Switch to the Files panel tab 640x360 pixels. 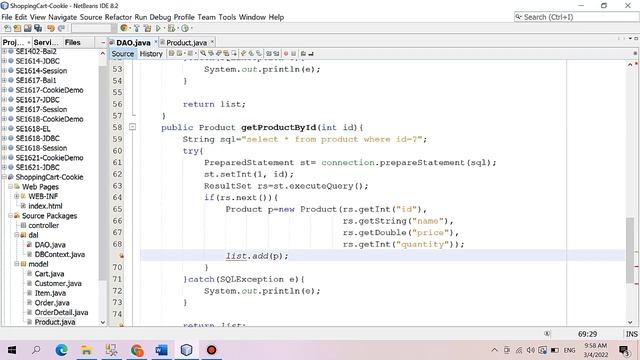coord(73,42)
